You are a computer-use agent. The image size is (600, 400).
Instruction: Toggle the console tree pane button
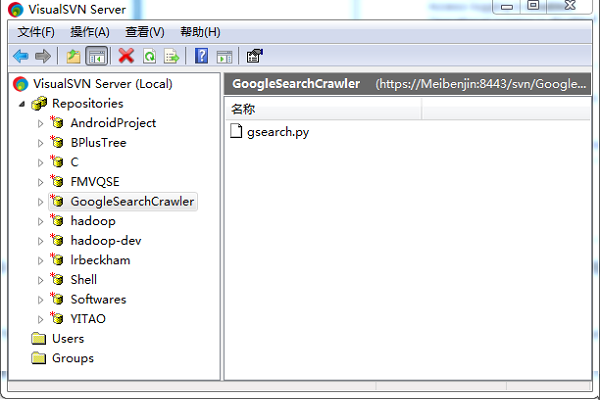tap(97, 56)
